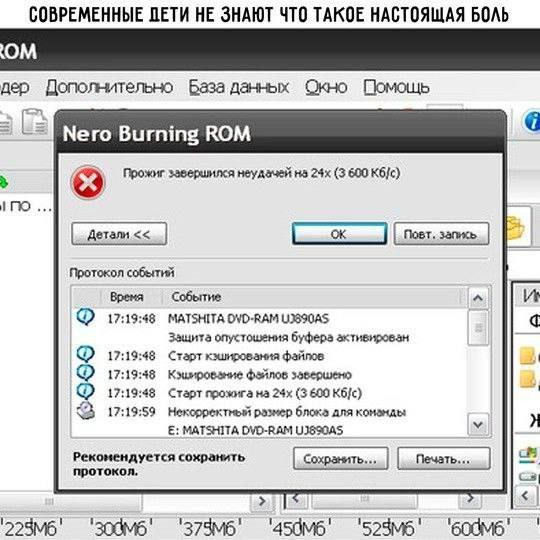The width and height of the screenshot is (540, 540).
Task: Click the yellow folder icon right of dialog
Action: pos(517,227)
